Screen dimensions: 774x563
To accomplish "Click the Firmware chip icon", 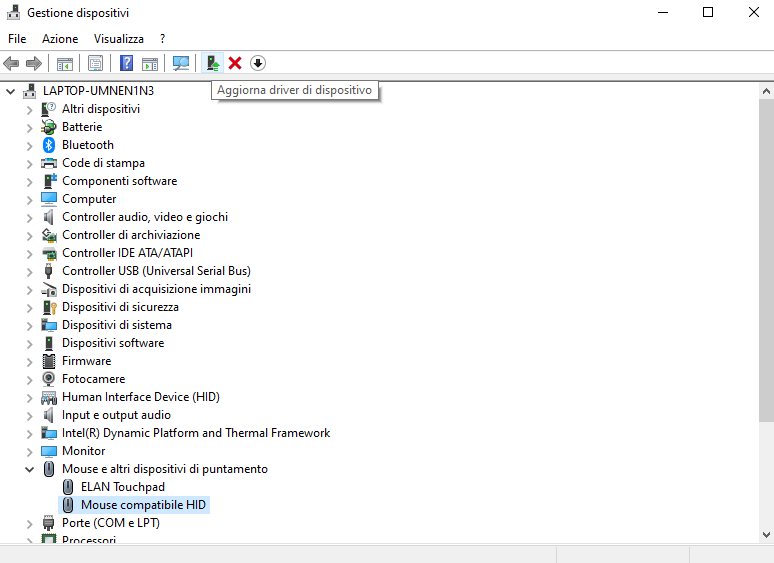I will tap(48, 361).
